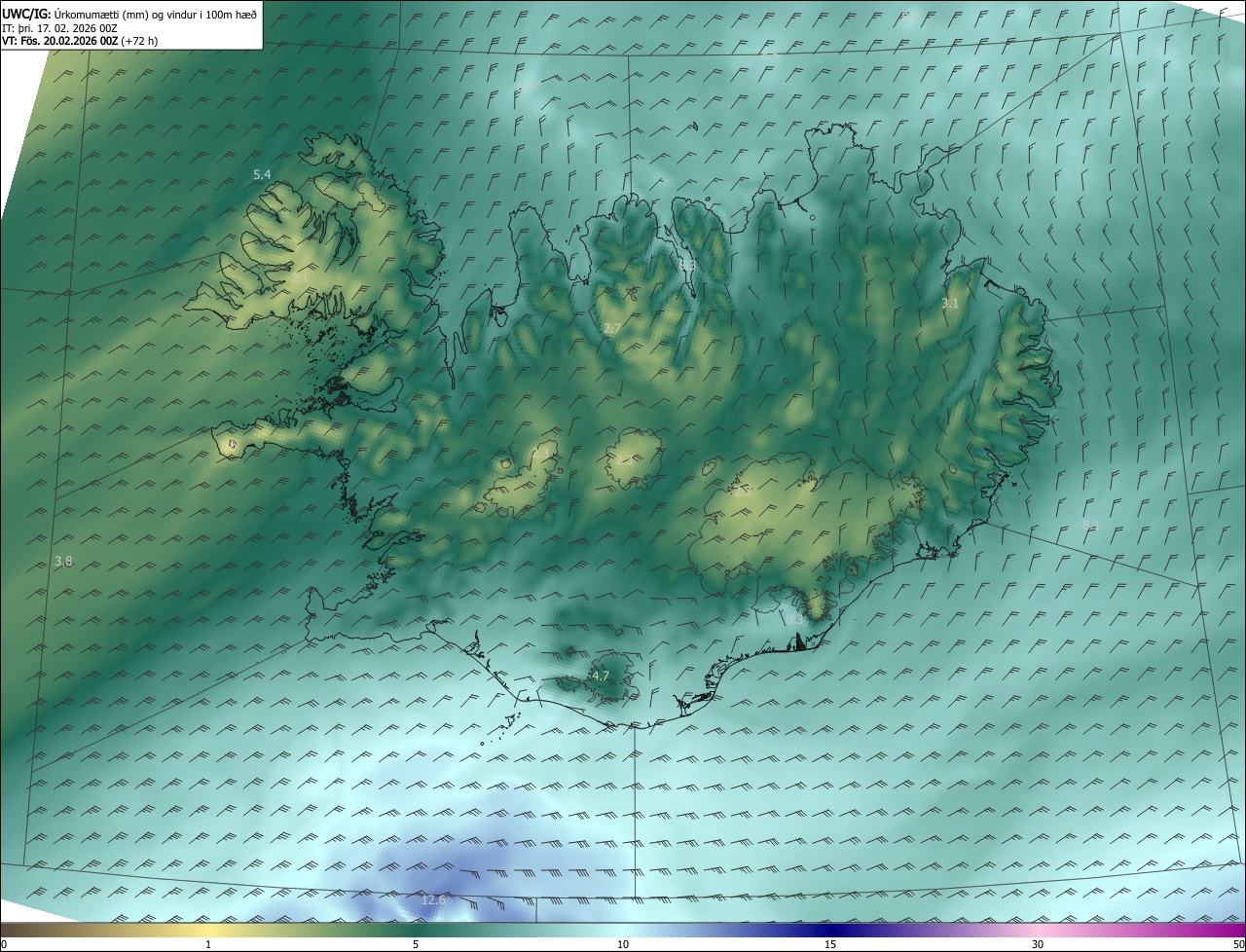This screenshot has height=952, width=1246.
Task: Click the 3.1 value label on the map
Action: click(950, 304)
